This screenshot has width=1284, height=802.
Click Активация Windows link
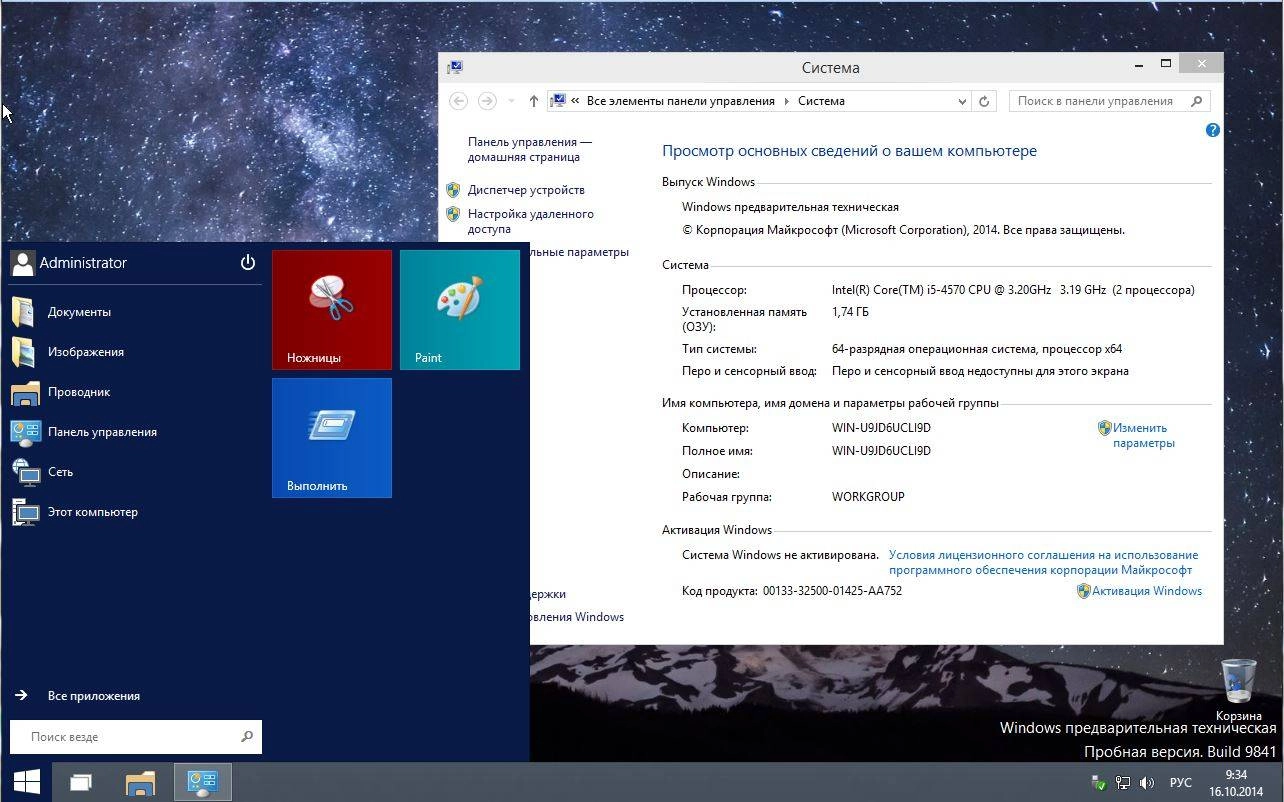point(1147,591)
